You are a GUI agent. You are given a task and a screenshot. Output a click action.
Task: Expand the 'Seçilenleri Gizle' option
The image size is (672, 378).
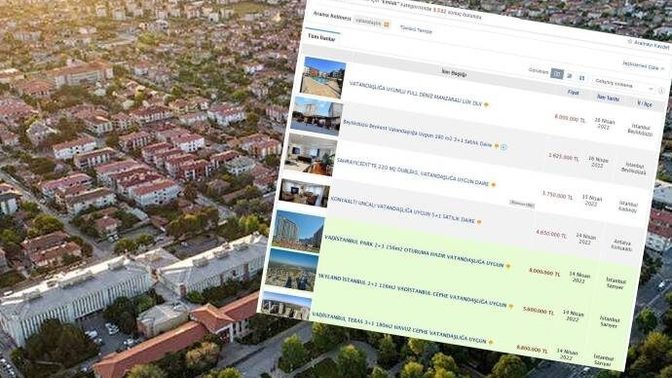[x=643, y=66]
